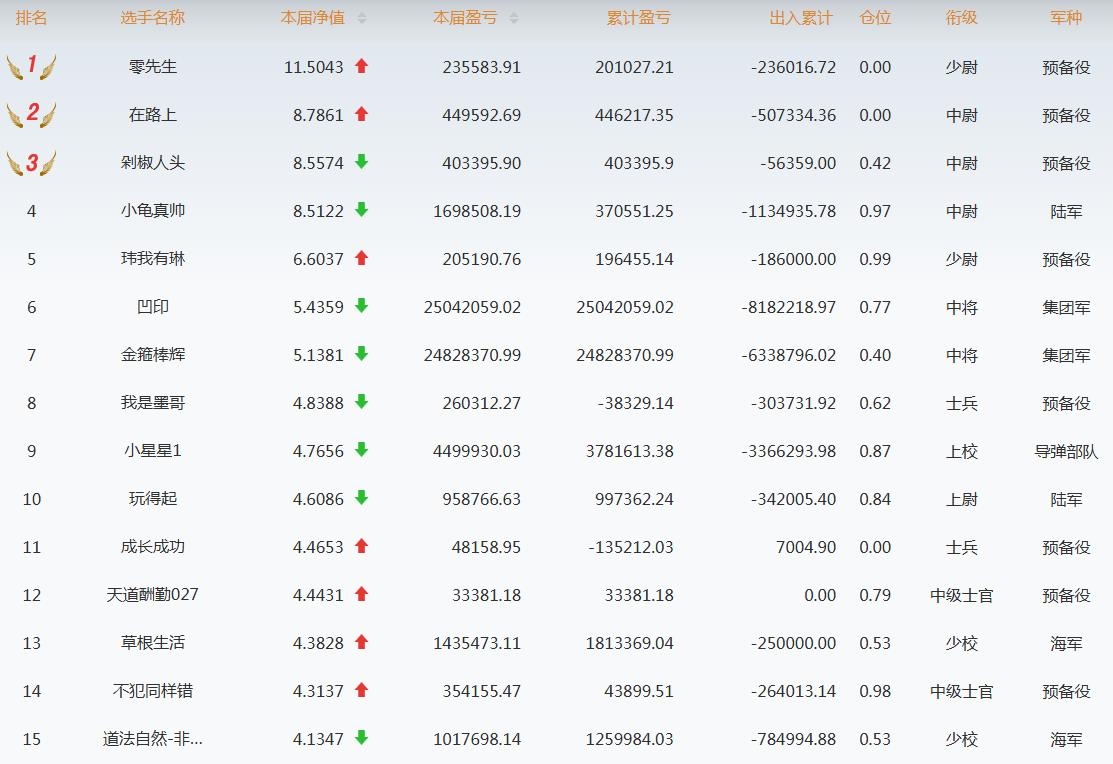Viewport: 1113px width, 764px height.
Task: Click the green down arrow beside 8.5574
Action: pos(362,162)
